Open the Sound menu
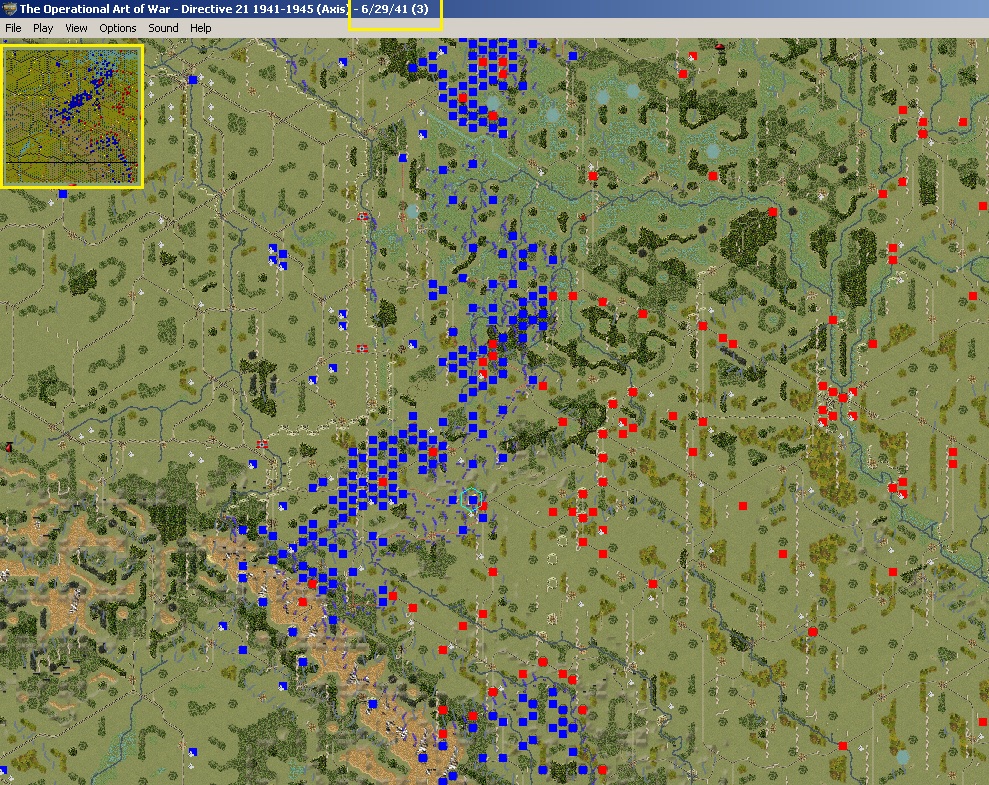Viewport: 989px width, 785px height. coord(163,28)
